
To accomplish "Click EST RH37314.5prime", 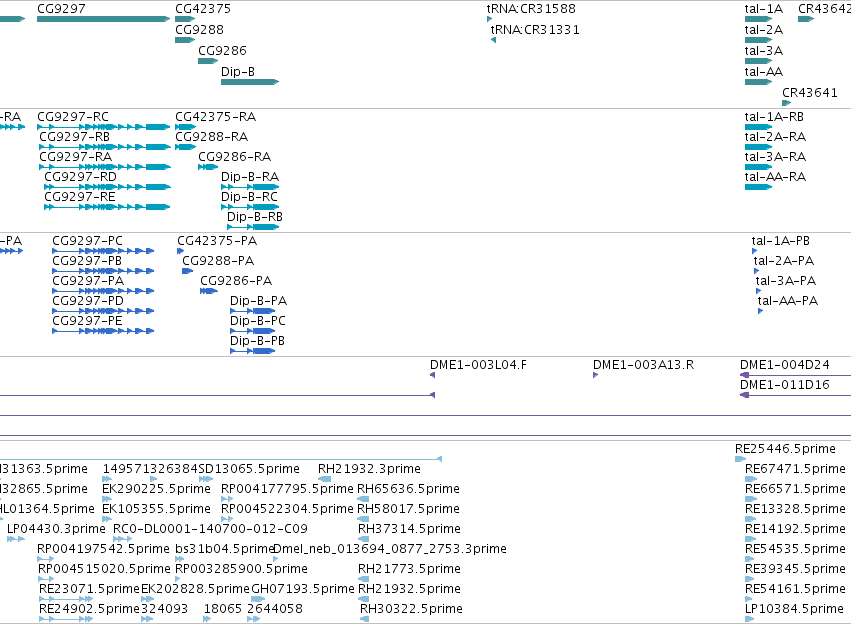I will pyautogui.click(x=364, y=540).
